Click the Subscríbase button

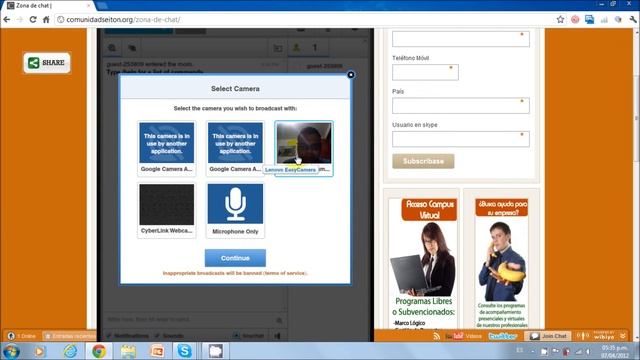pyautogui.click(x=423, y=161)
